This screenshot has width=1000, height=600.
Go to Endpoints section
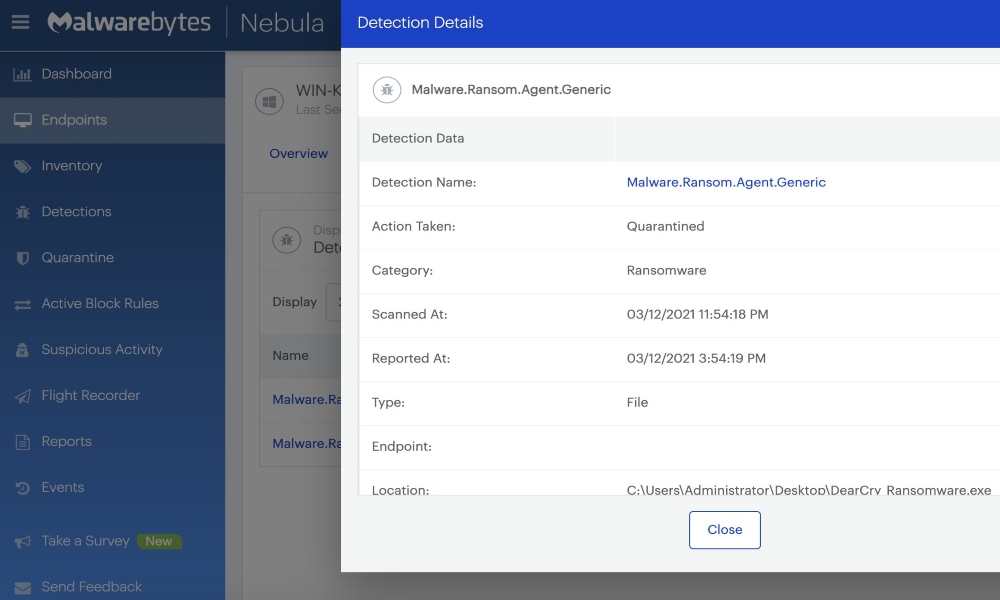point(74,120)
